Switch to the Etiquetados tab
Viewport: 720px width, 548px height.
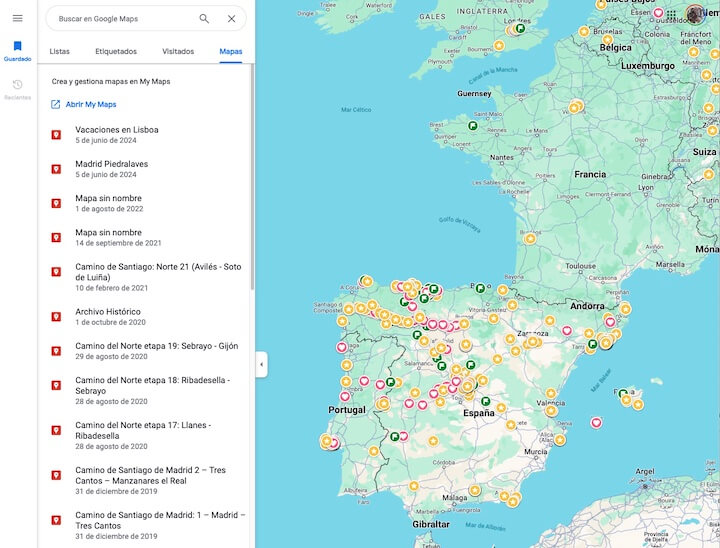point(116,51)
